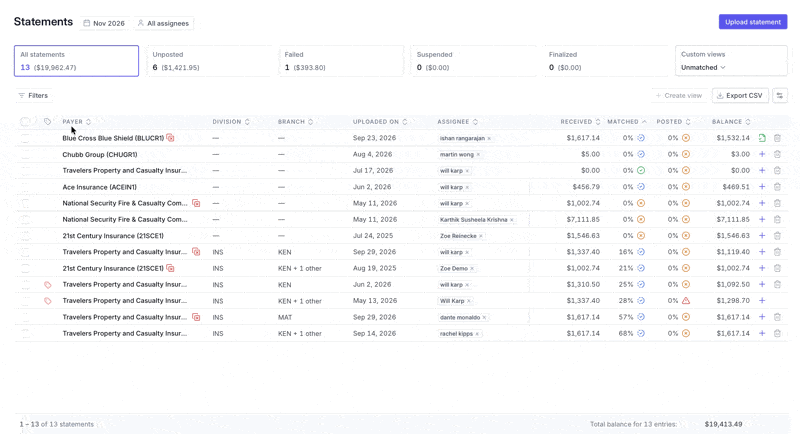
Task: Check the Blue Cross Blue Shield row checkbox
Action: point(25,138)
